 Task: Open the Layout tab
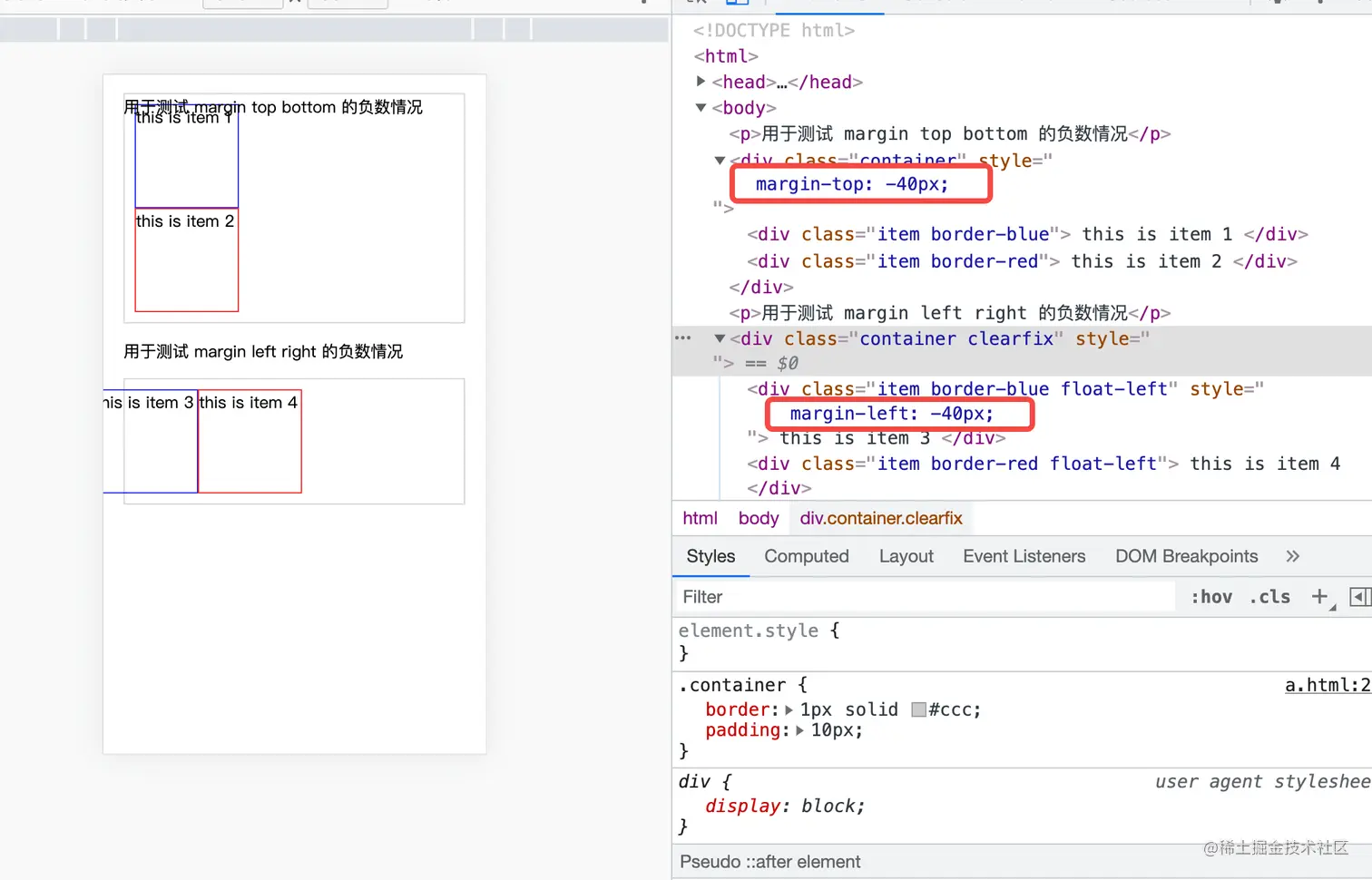tap(906, 556)
